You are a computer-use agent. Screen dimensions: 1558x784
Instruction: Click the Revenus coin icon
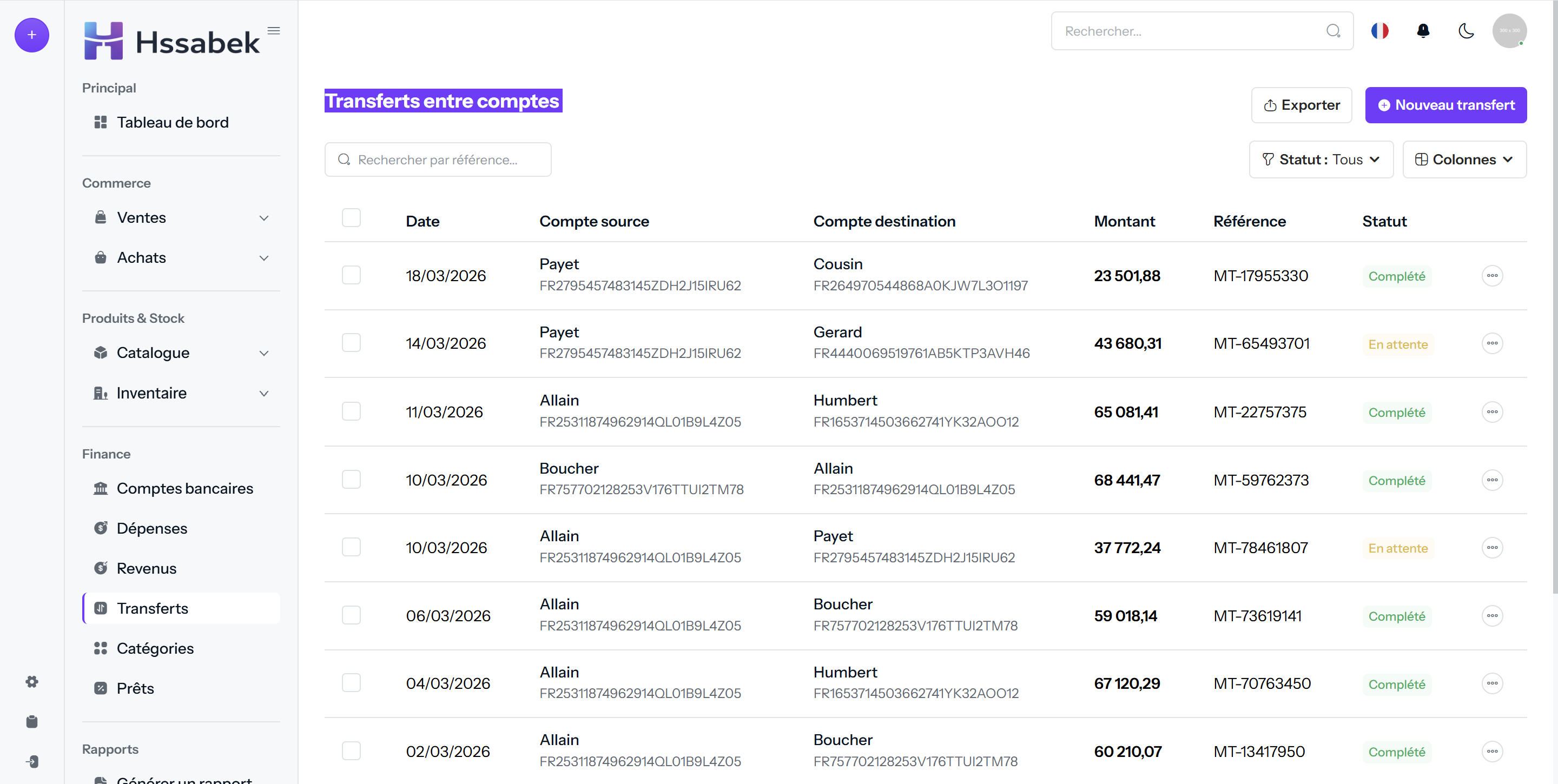coord(101,568)
